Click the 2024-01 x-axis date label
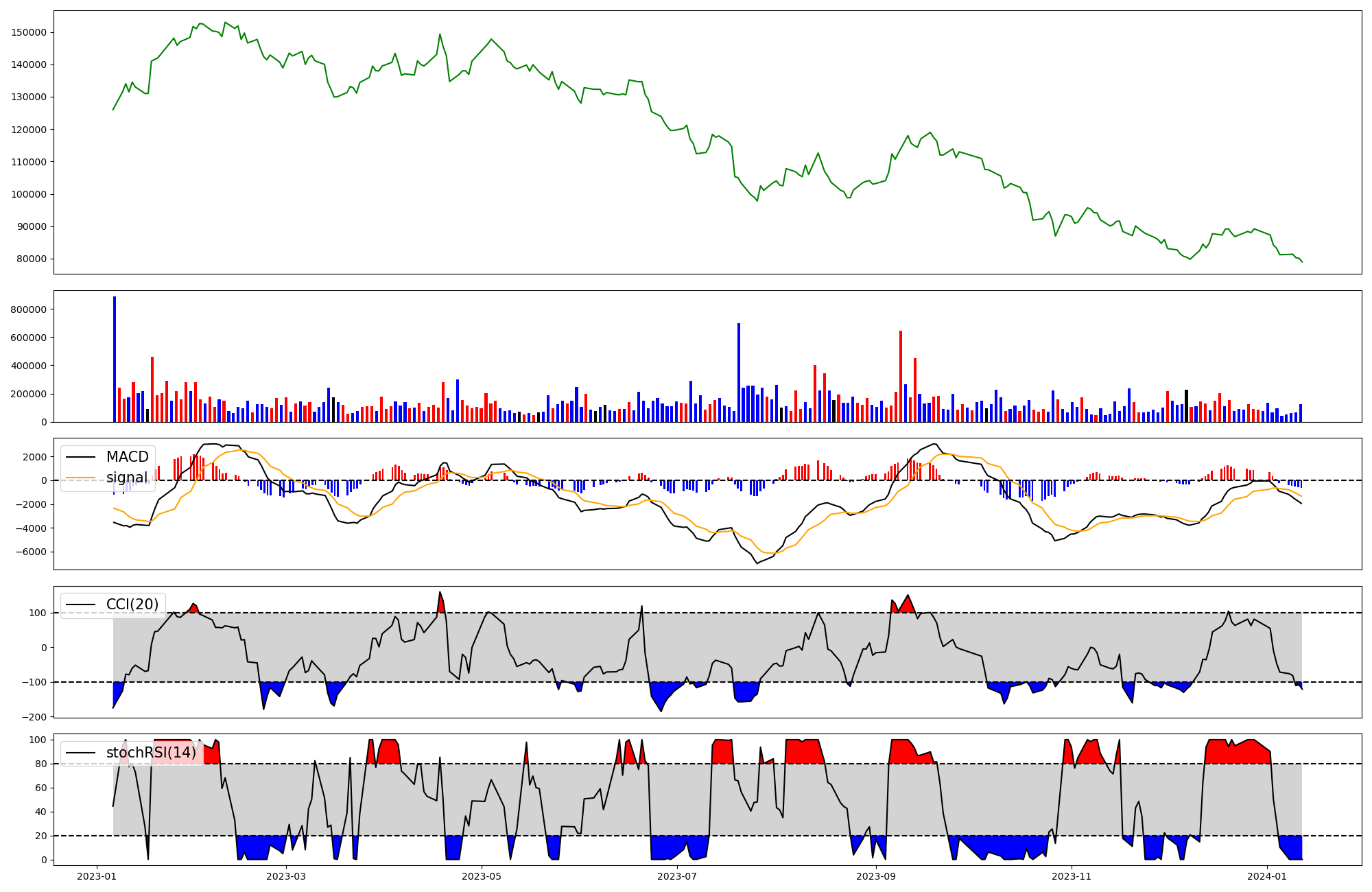The height and width of the screenshot is (892, 1372). [x=1267, y=876]
